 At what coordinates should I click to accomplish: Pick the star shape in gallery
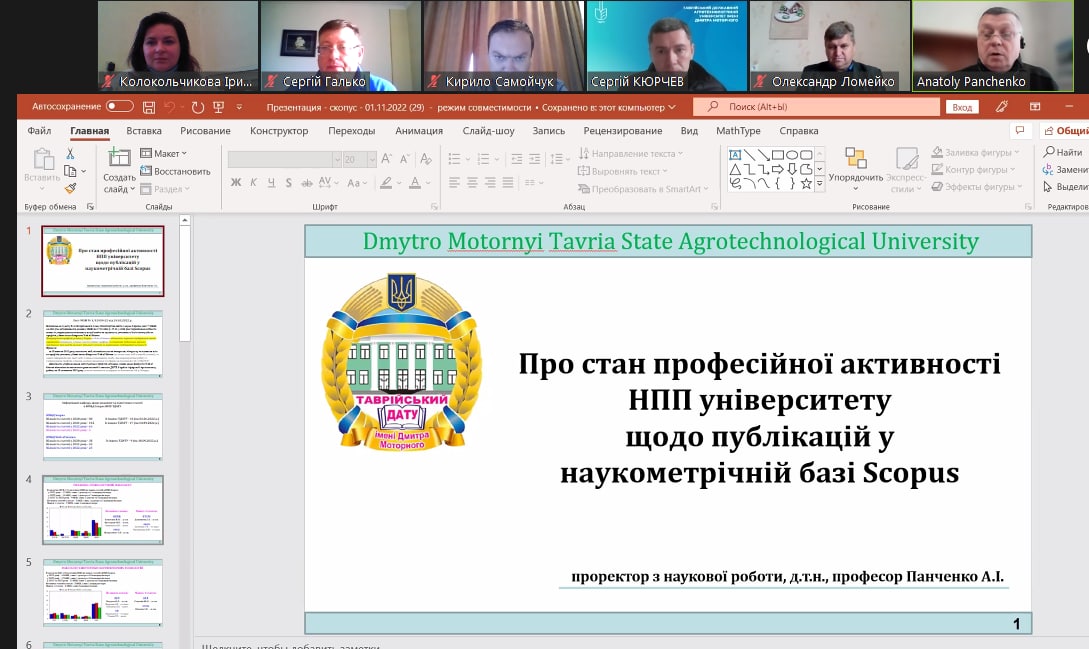coord(806,182)
